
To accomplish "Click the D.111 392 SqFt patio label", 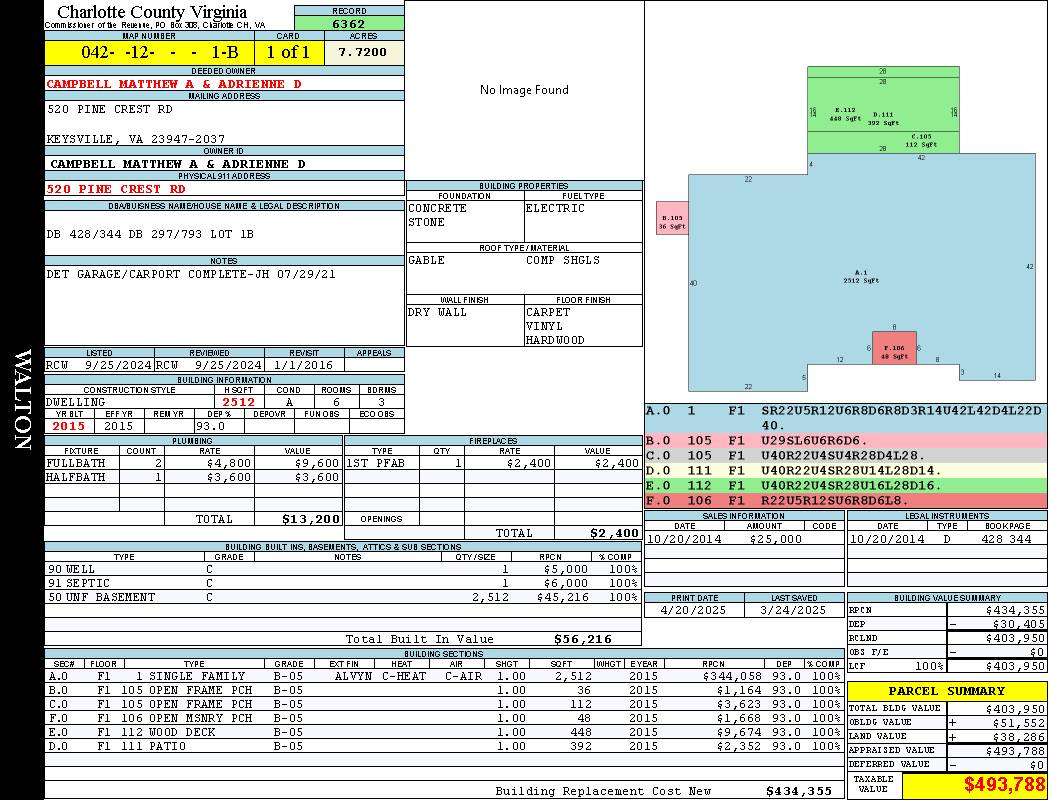I will (x=883, y=118).
